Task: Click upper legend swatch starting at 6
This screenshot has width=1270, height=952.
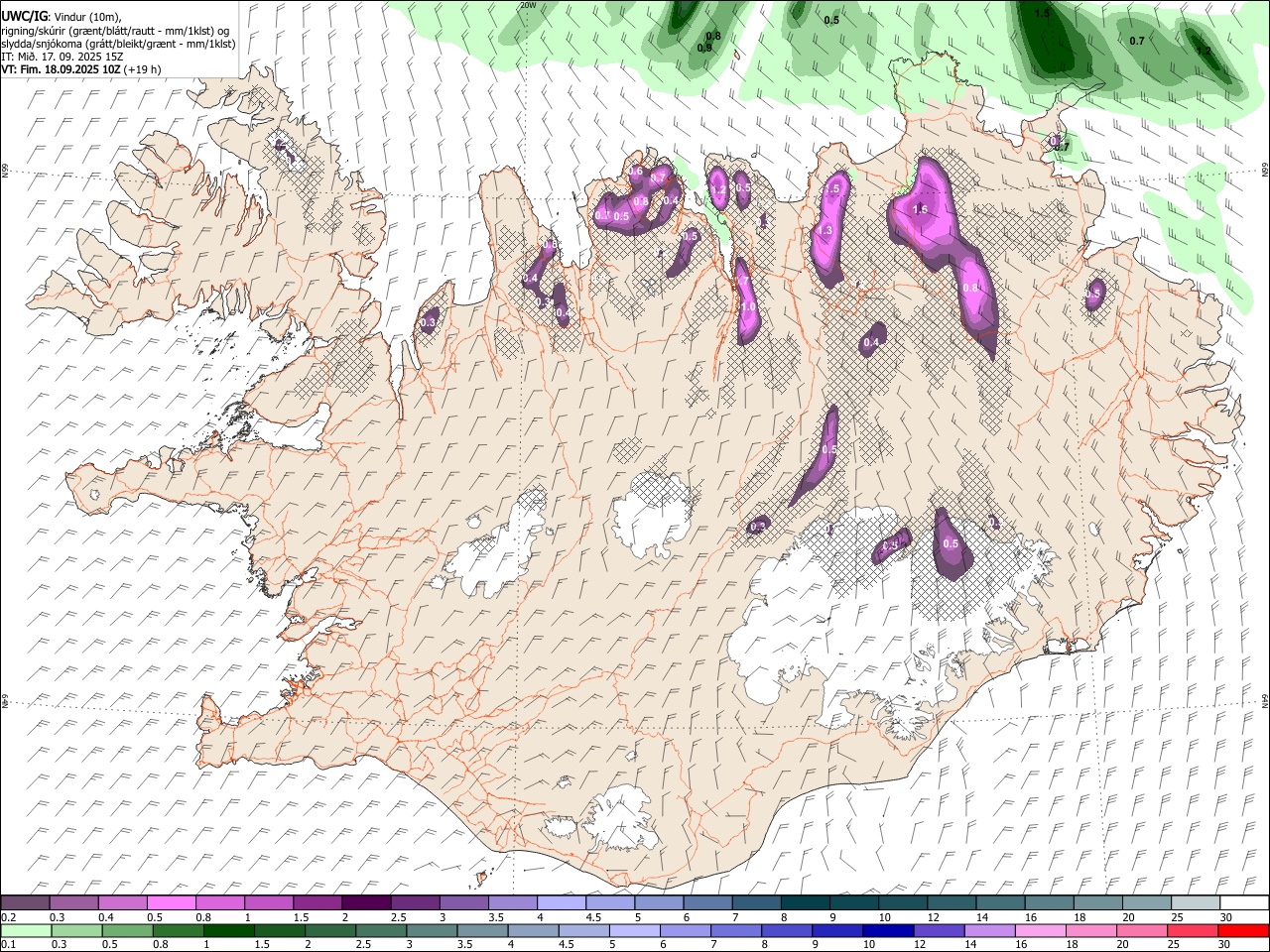Action: click(x=707, y=902)
